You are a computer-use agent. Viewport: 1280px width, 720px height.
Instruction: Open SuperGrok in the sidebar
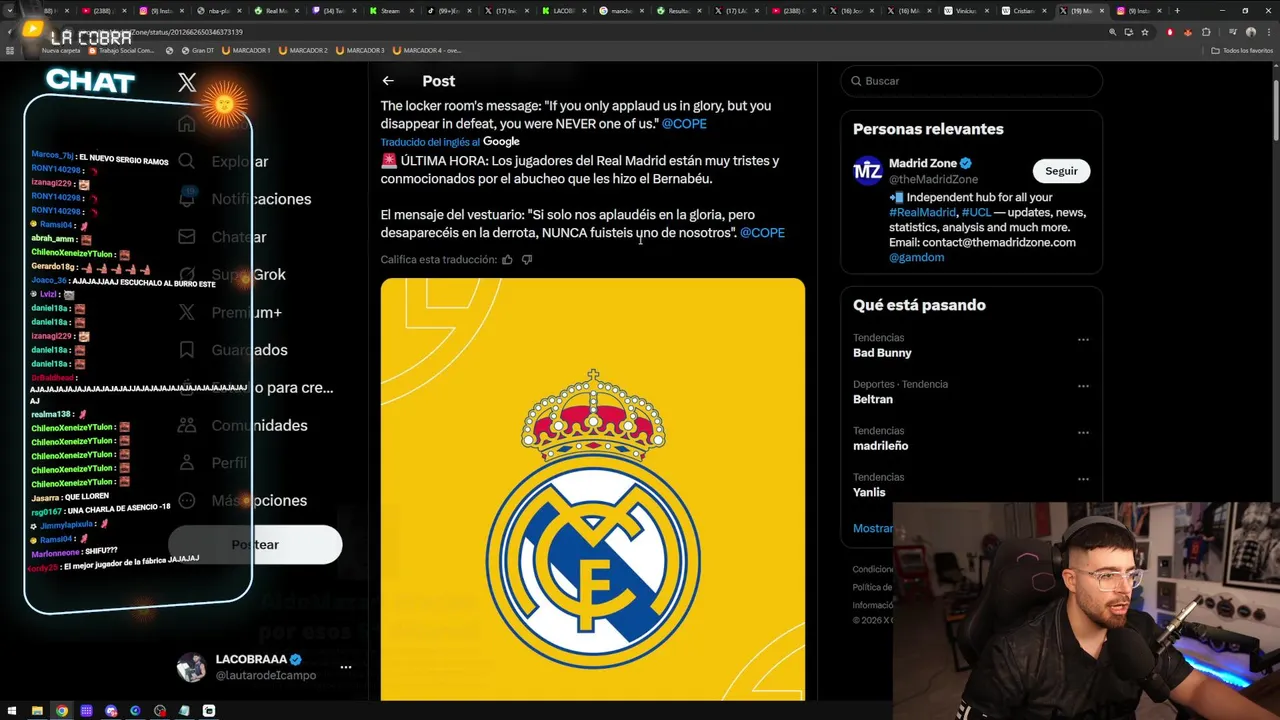pyautogui.click(x=231, y=274)
